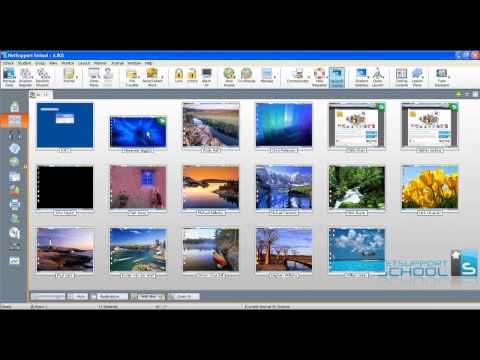The height and width of the screenshot is (360, 480).
Task: Open the Application view window icon in sidebar
Action: coord(14,176)
